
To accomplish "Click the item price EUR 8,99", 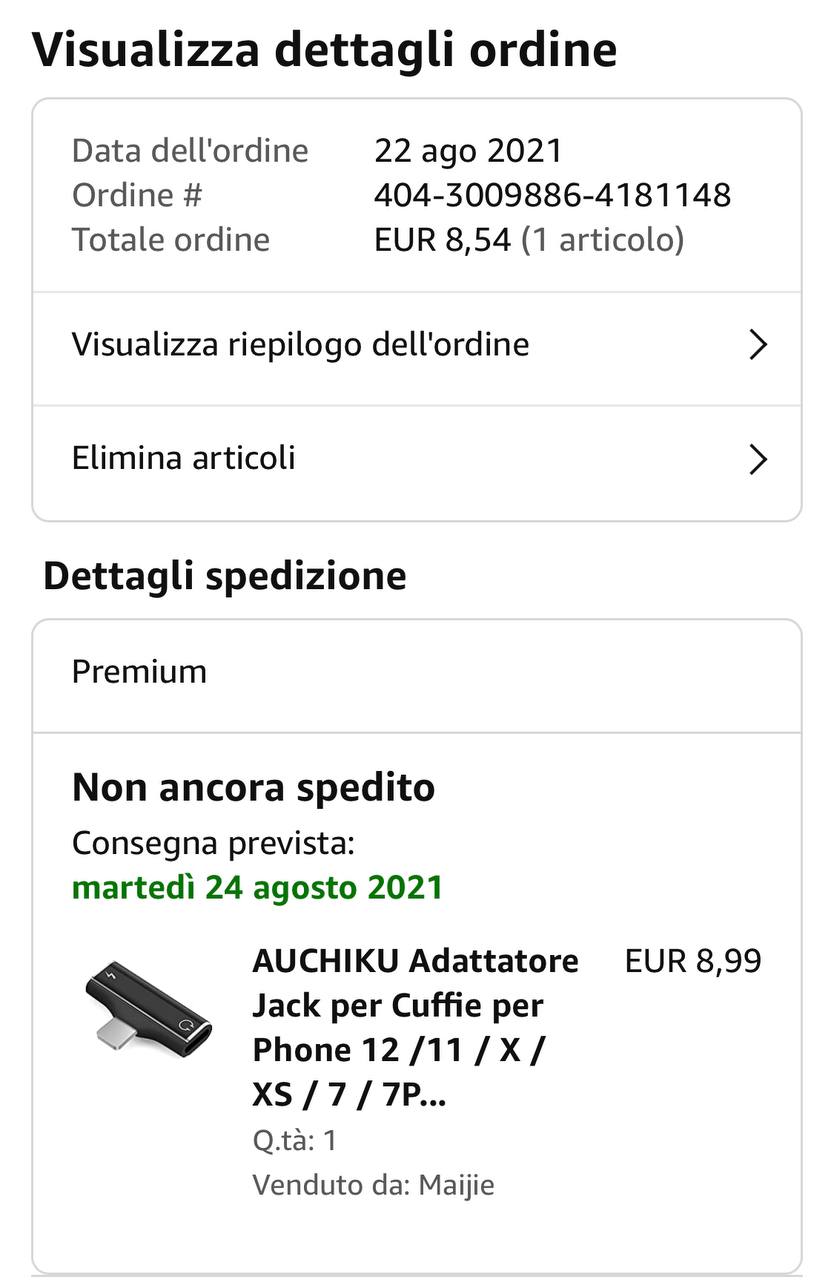I will click(693, 962).
